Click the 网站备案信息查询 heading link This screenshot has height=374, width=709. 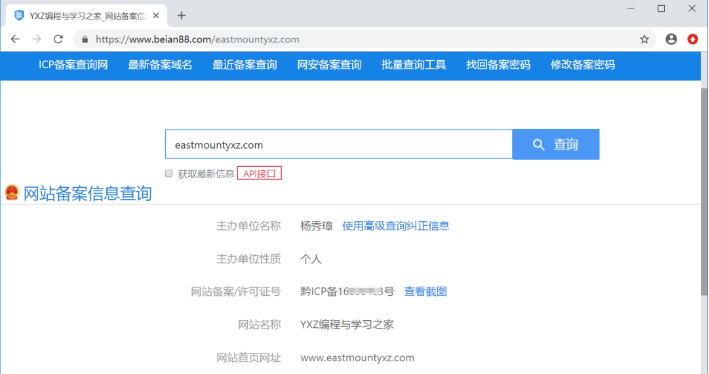[x=87, y=194]
